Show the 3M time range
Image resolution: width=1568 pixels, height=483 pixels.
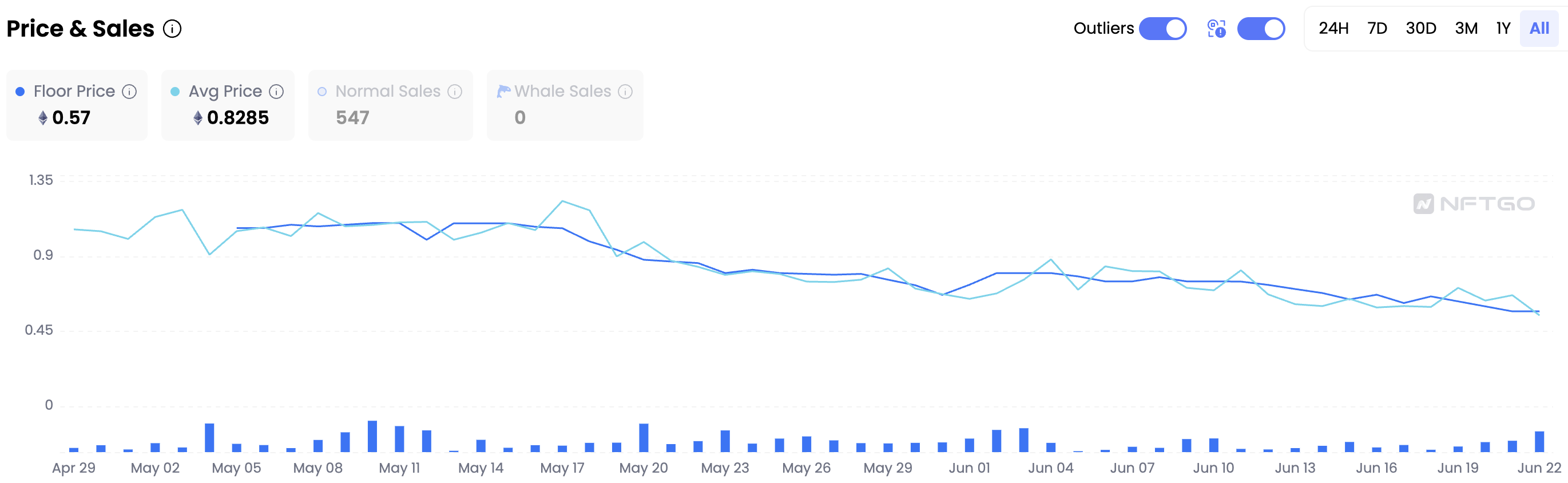pyautogui.click(x=1466, y=29)
